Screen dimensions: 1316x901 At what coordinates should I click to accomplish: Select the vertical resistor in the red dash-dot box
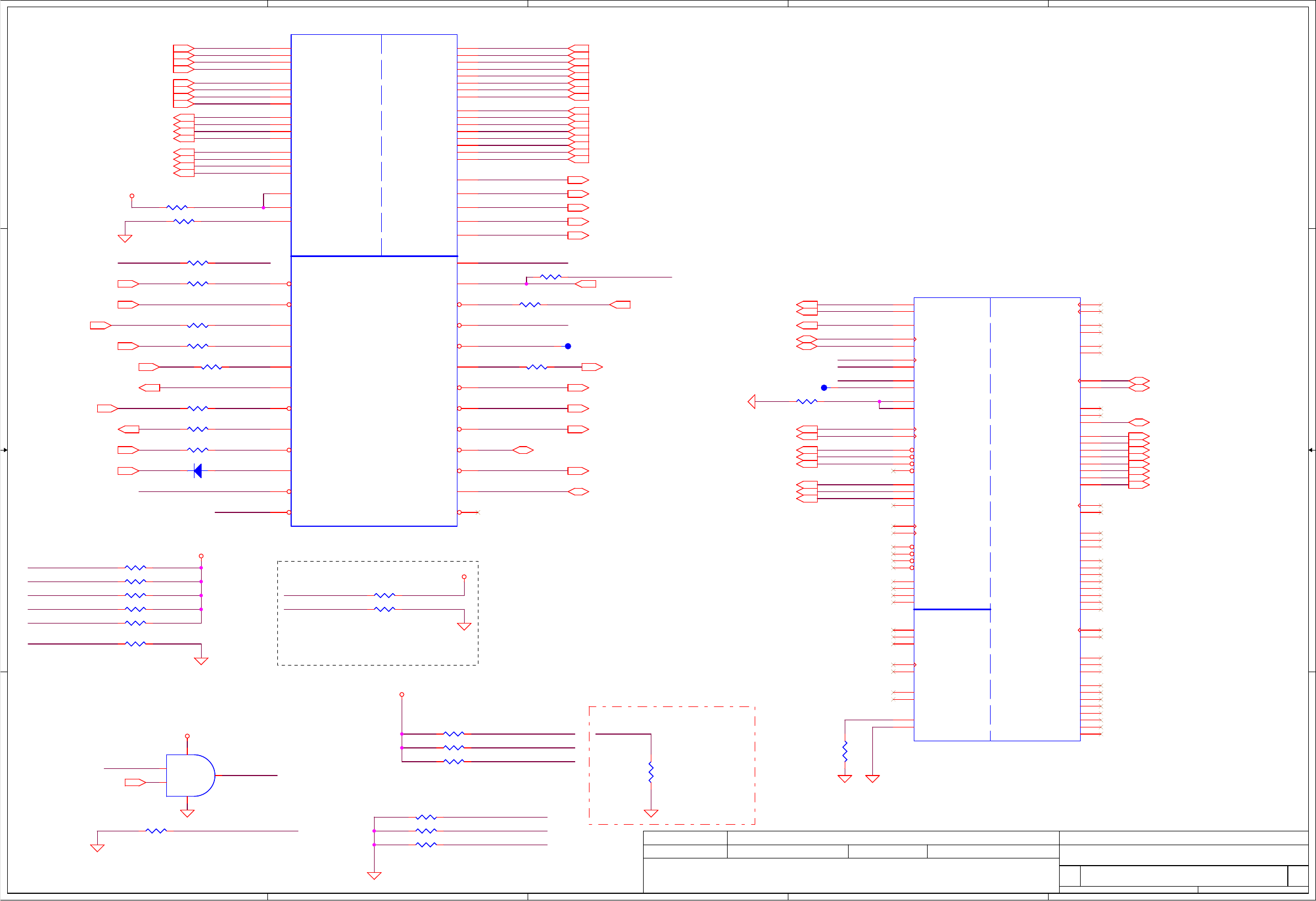point(651,772)
